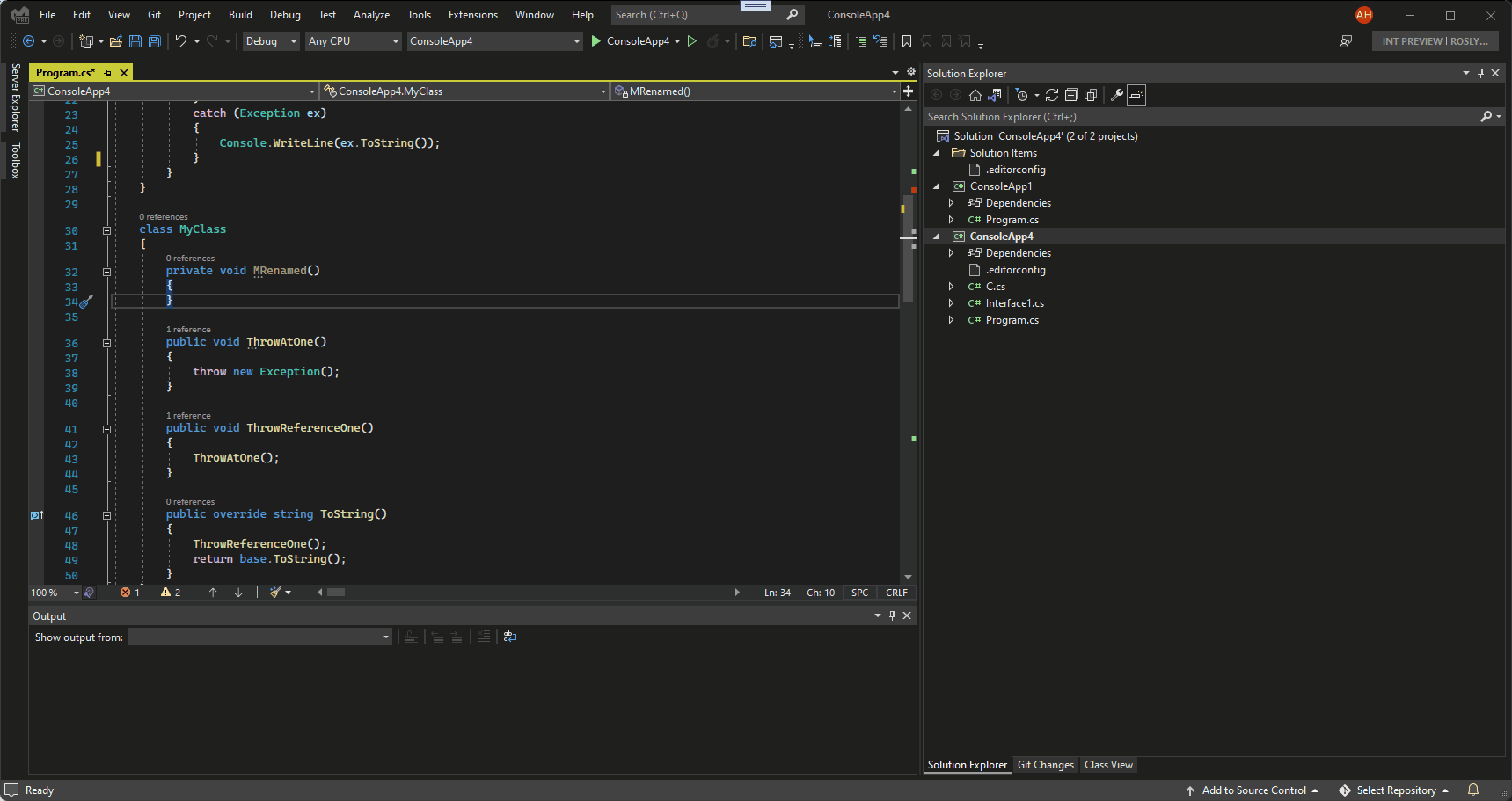Click Sync with Active Document refresh icon
The height and width of the screenshot is (801, 1512).
[x=1052, y=95]
